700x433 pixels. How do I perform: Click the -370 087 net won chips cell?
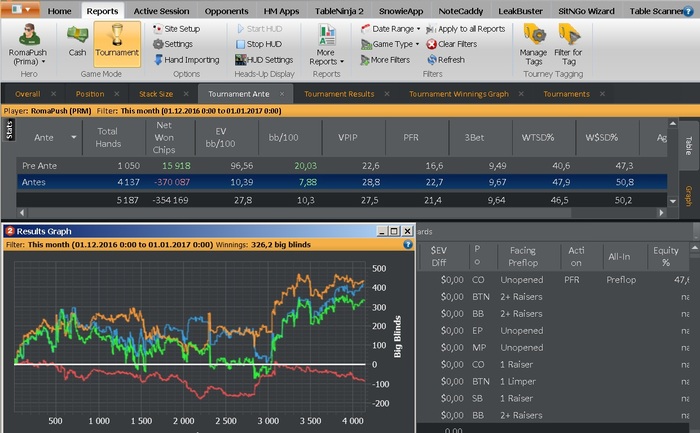(172, 182)
